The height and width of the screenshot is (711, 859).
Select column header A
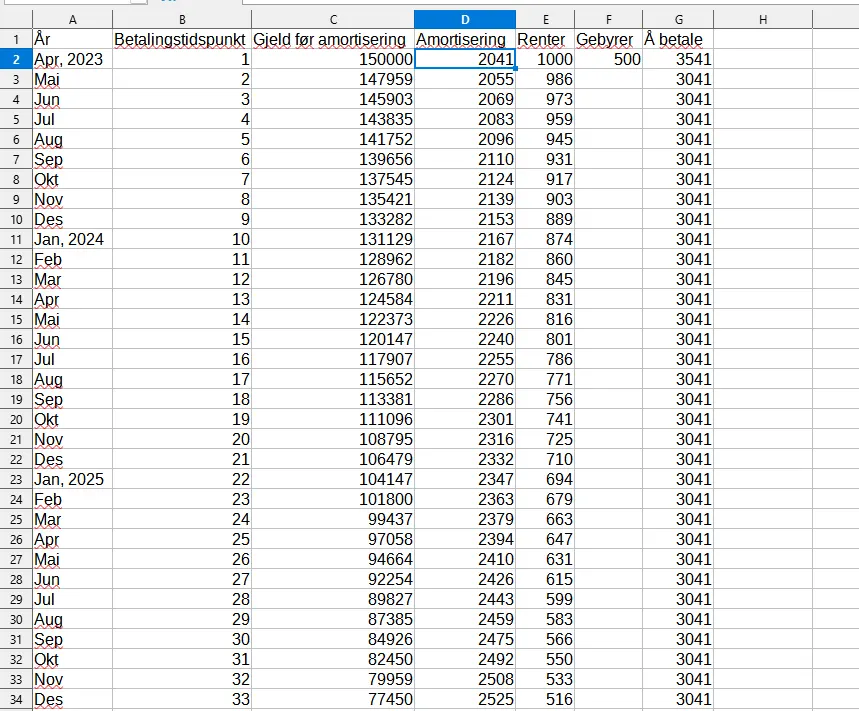[x=72, y=20]
